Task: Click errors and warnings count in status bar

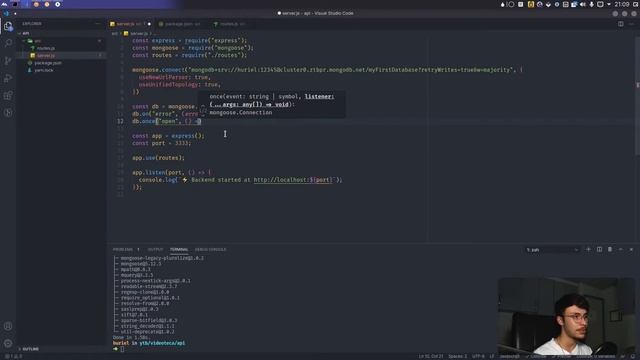Action: point(13,356)
